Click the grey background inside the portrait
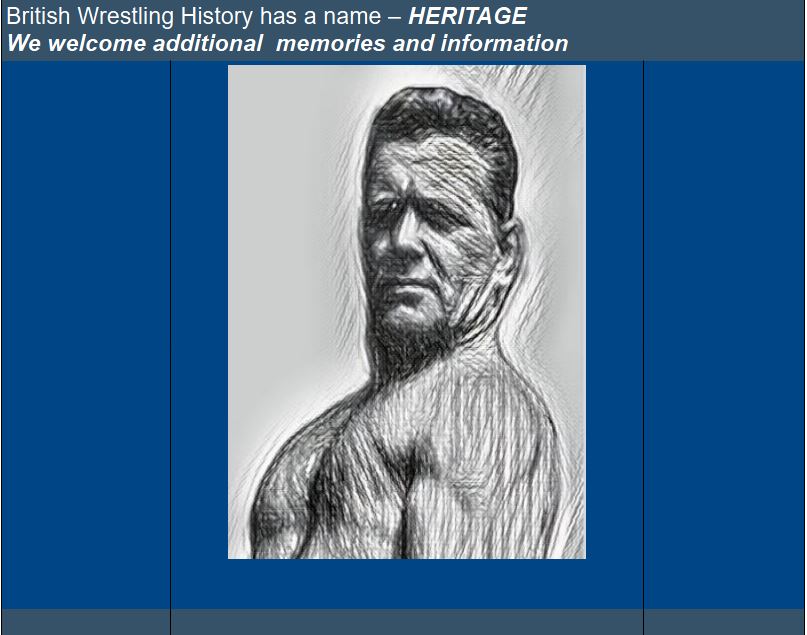Image resolution: width=807 pixels, height=635 pixels. pos(288,206)
